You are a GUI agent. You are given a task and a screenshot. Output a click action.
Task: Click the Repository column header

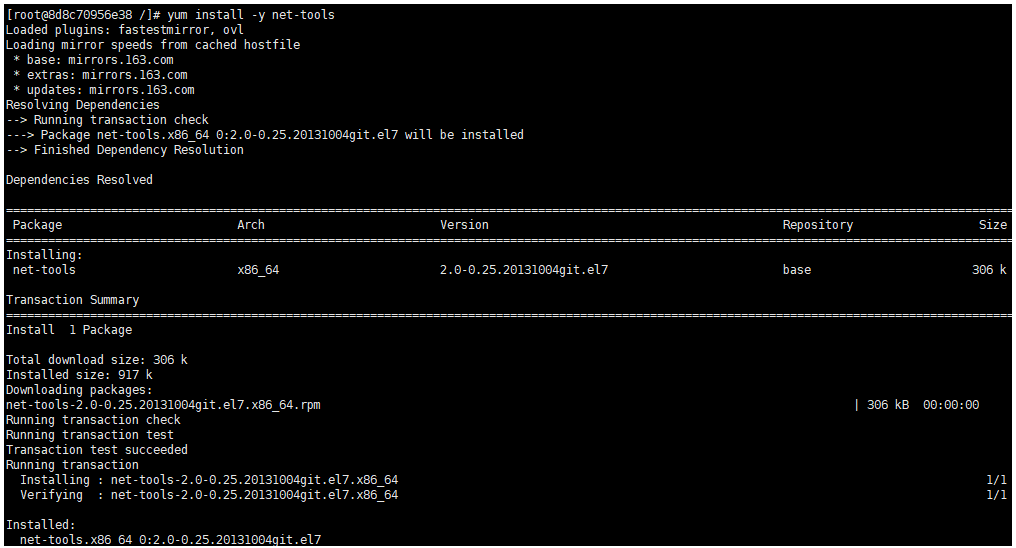818,225
